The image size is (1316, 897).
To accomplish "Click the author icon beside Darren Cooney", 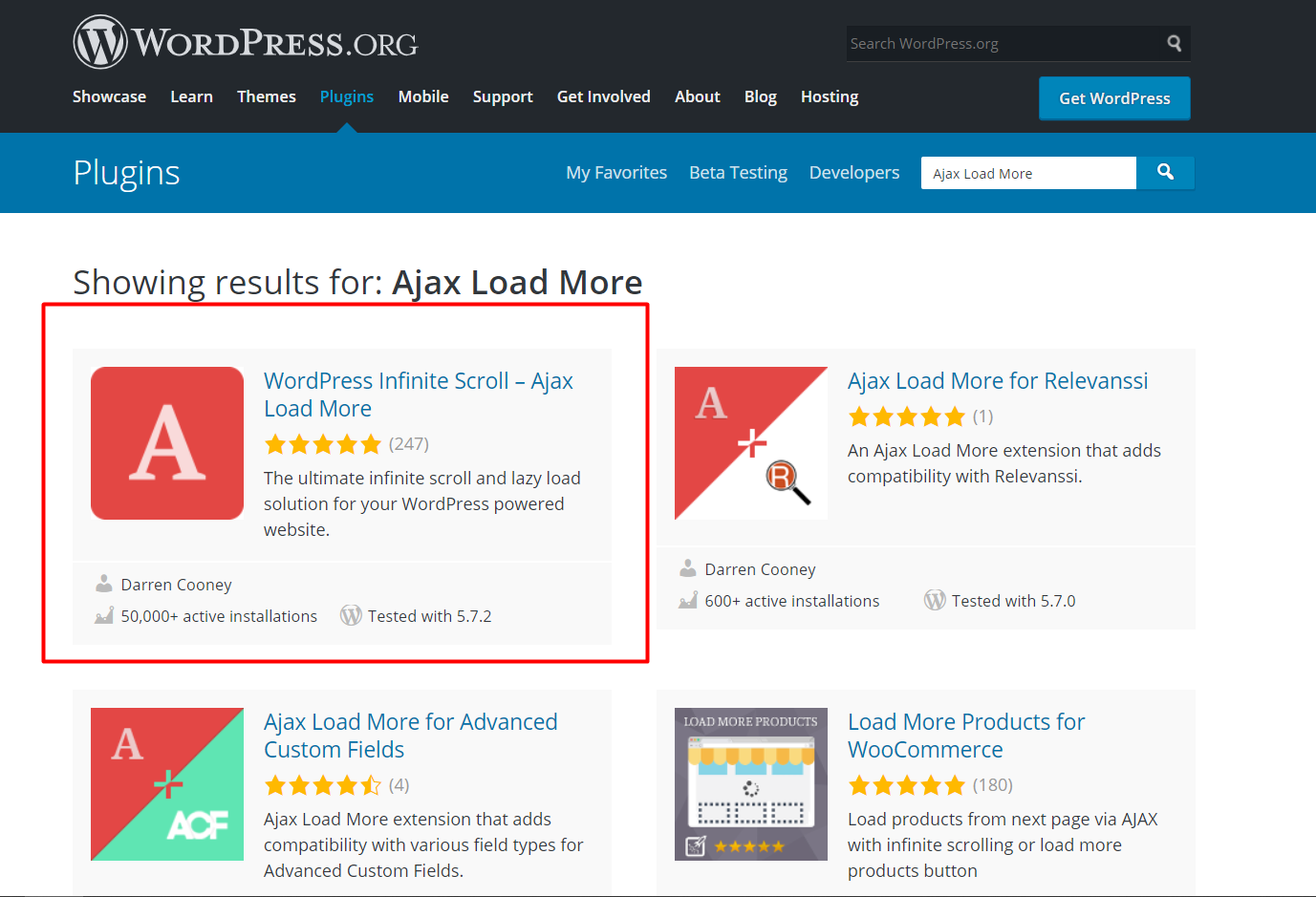I will pyautogui.click(x=103, y=583).
